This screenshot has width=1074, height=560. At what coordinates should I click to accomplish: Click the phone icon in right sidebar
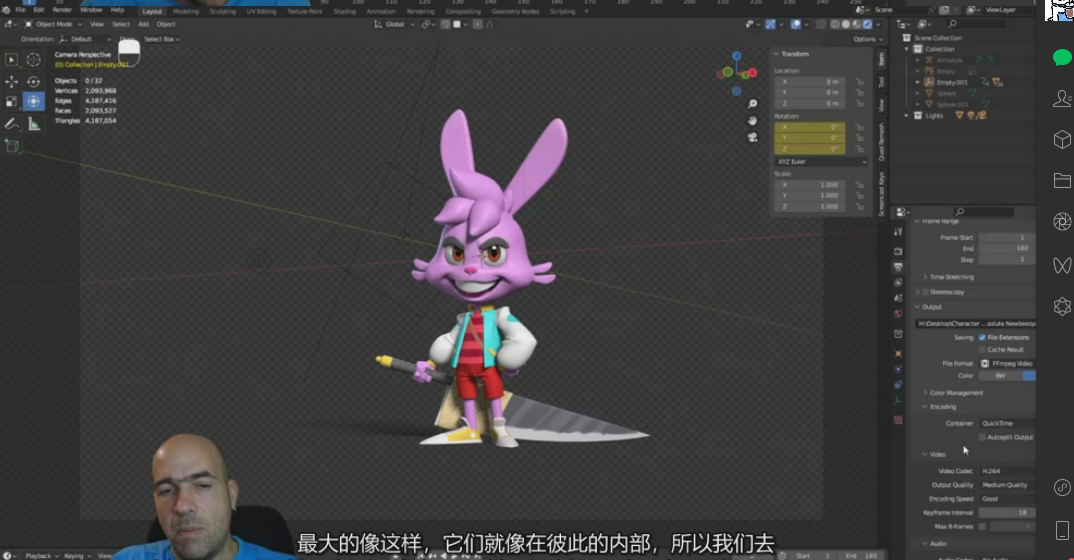coord(1062,531)
